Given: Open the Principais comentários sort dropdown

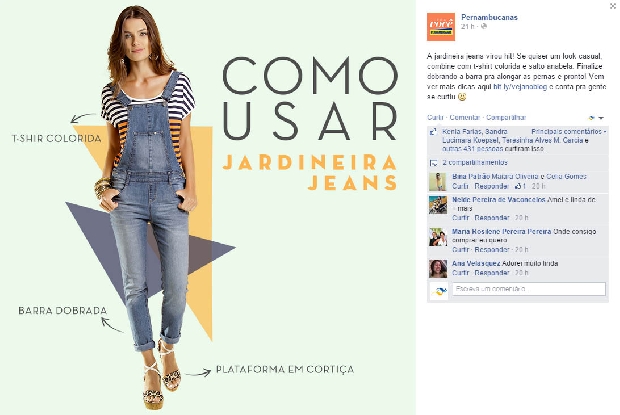Looking at the screenshot, I should click(x=568, y=132).
